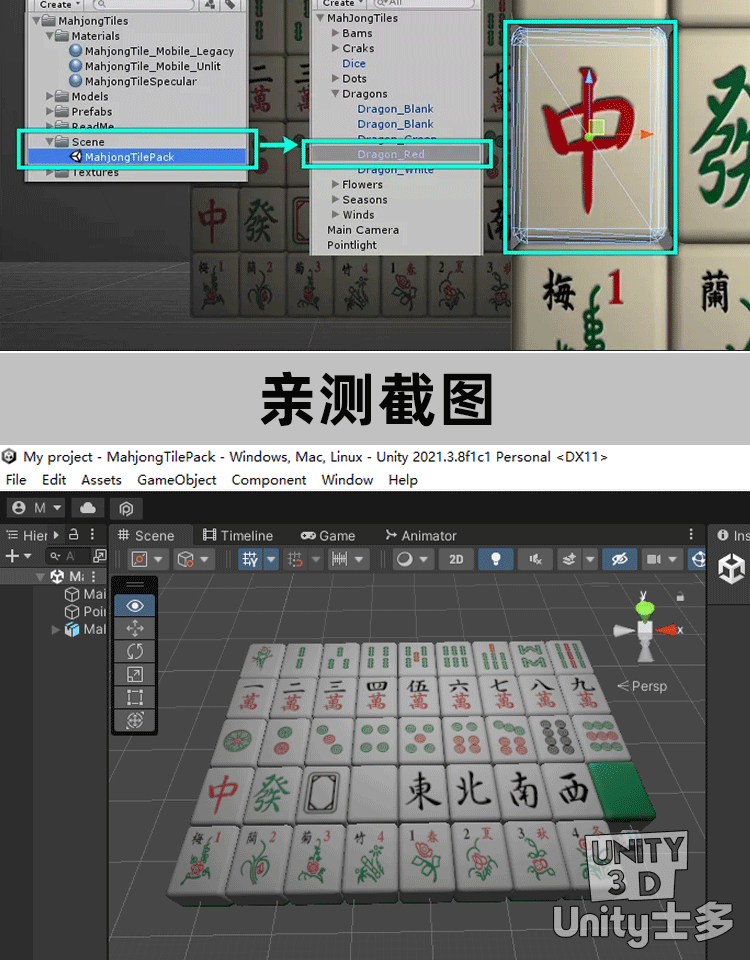Select the Move tool in scene overlay
This screenshot has height=960, width=750.
tap(135, 628)
